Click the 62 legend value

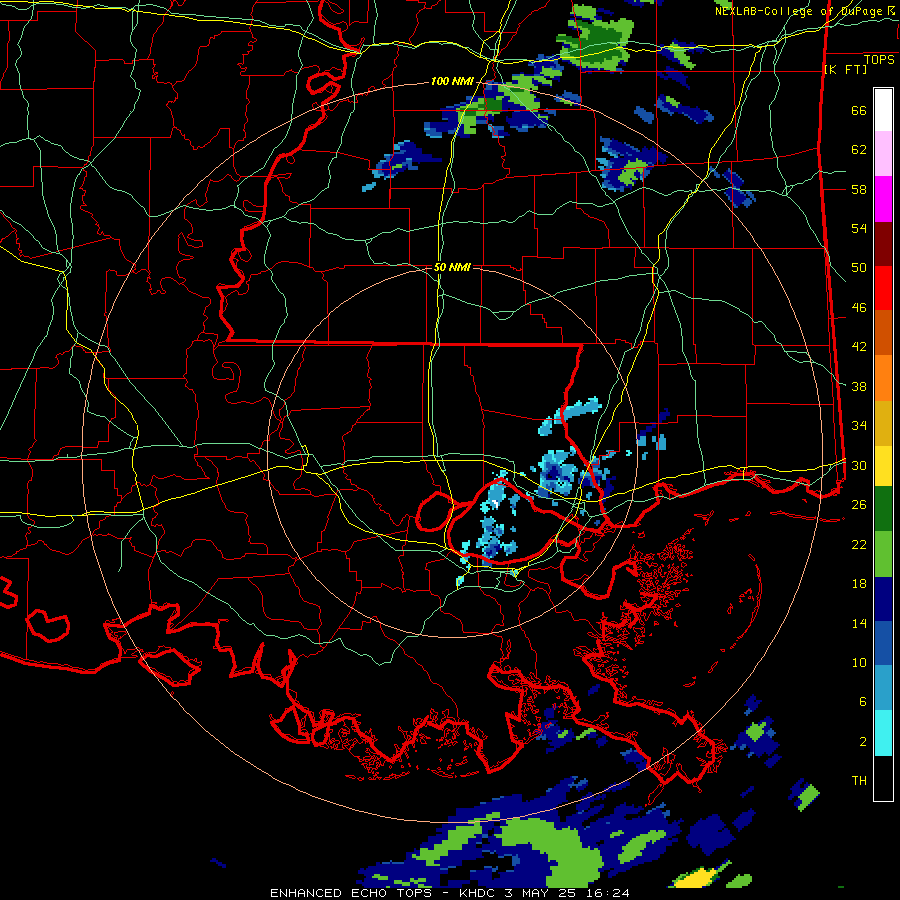859,150
